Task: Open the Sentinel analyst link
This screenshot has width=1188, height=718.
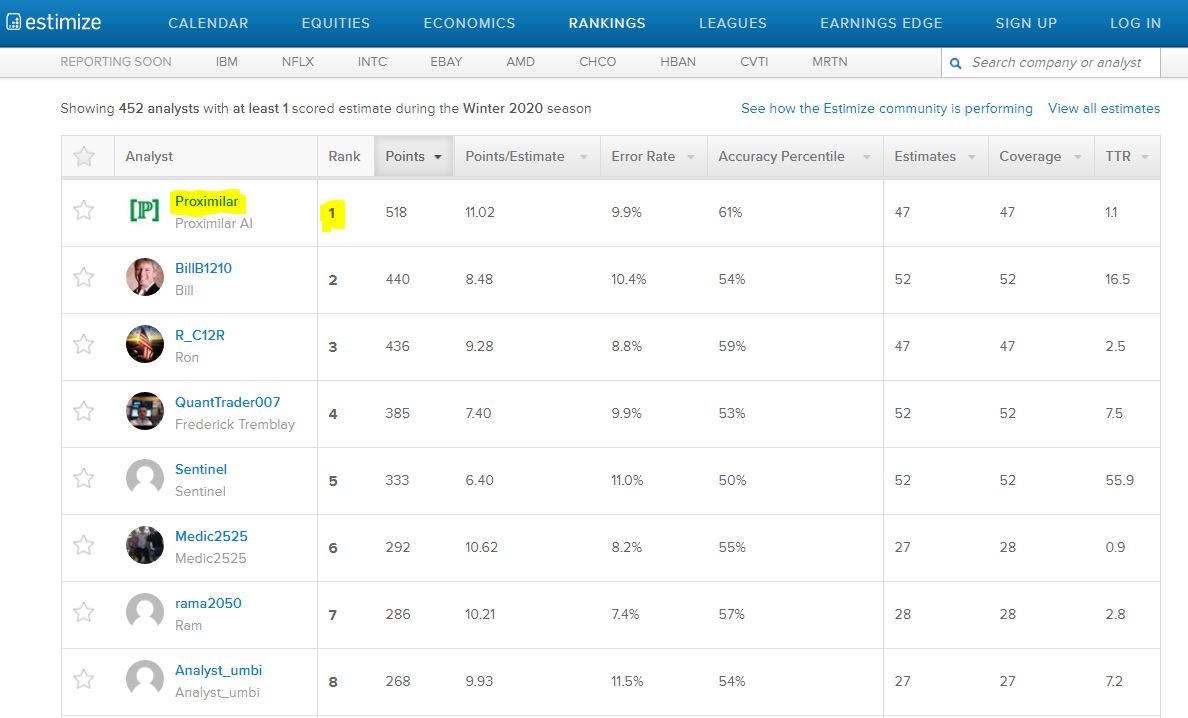Action: [201, 469]
